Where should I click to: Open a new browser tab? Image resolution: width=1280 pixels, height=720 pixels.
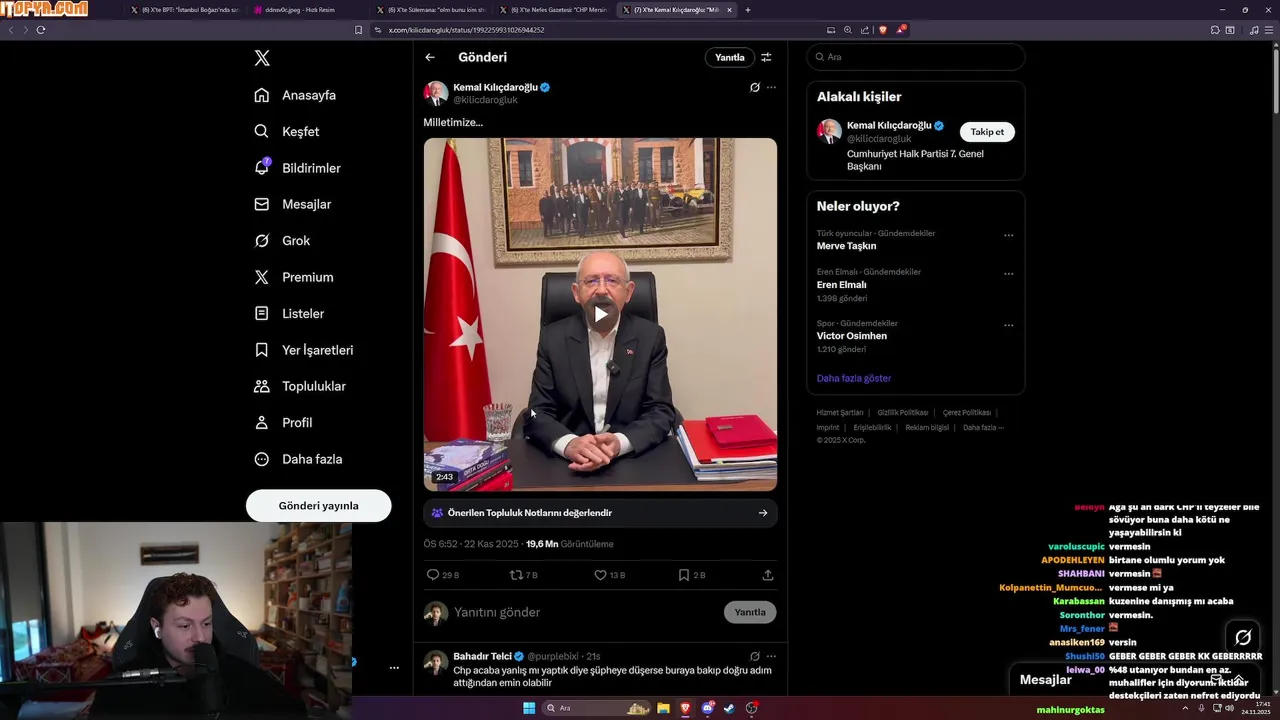pyautogui.click(x=748, y=10)
